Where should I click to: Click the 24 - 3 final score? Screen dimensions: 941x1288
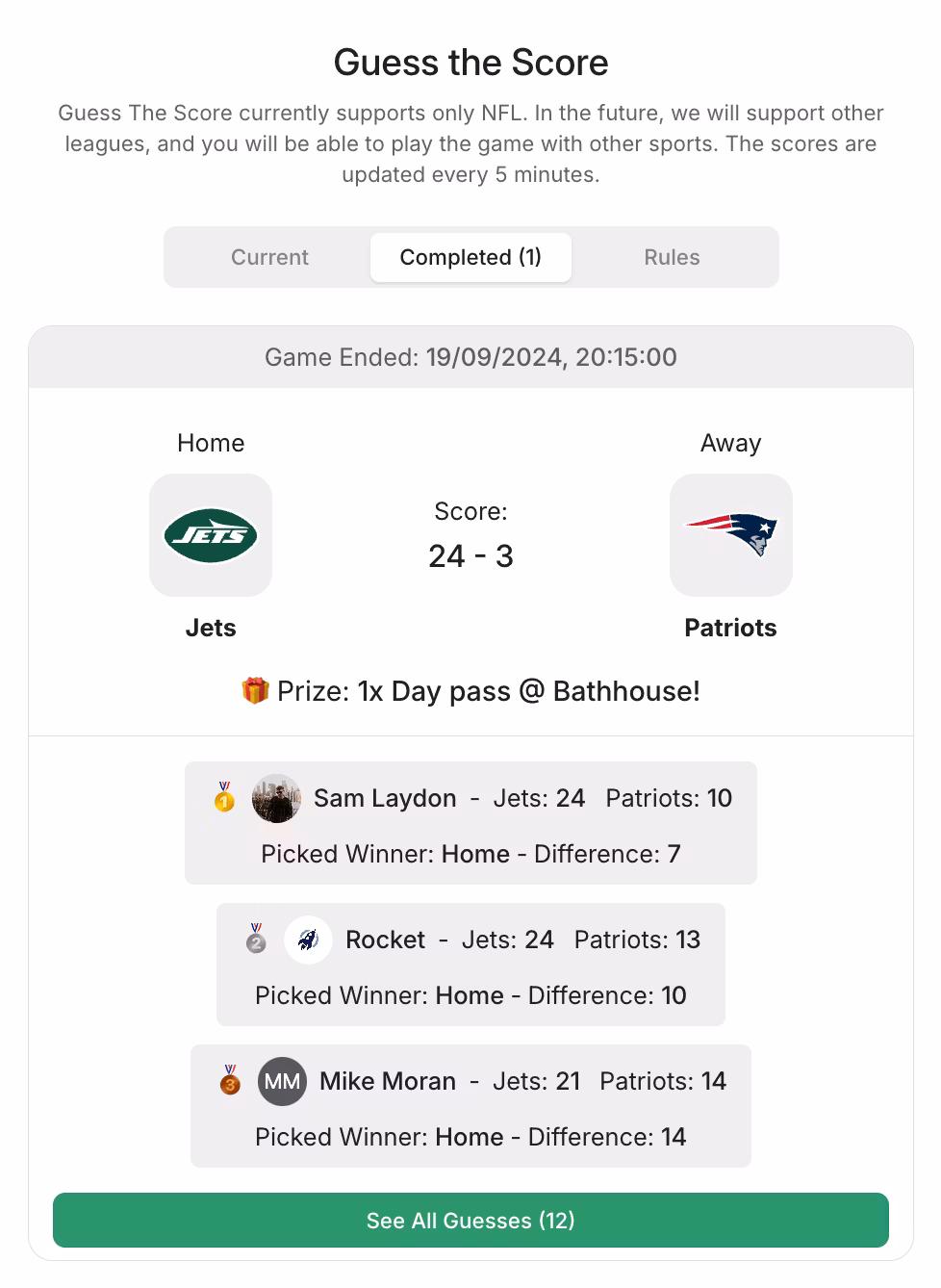tap(470, 555)
